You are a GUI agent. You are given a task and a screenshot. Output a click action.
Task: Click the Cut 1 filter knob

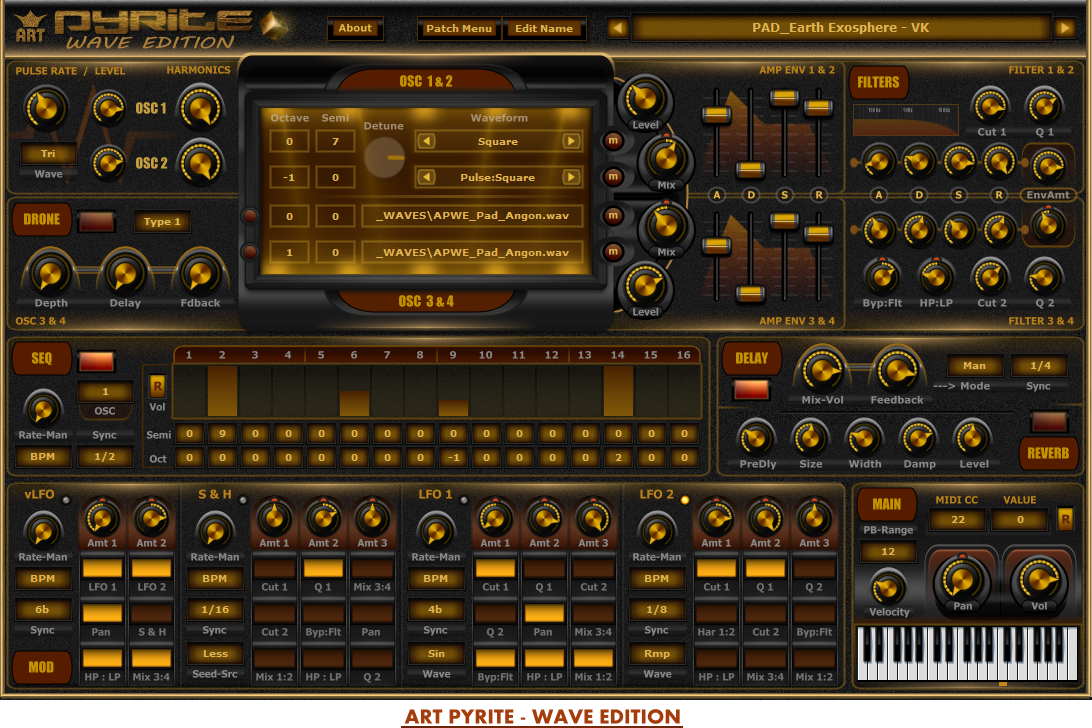(991, 105)
